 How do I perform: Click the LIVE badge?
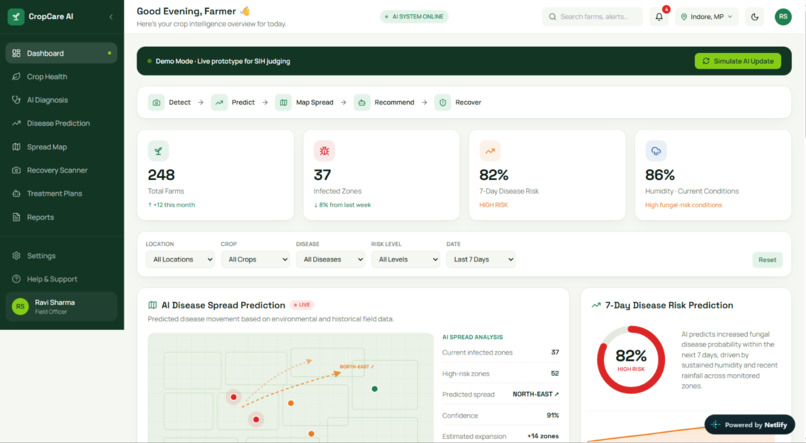click(x=302, y=305)
